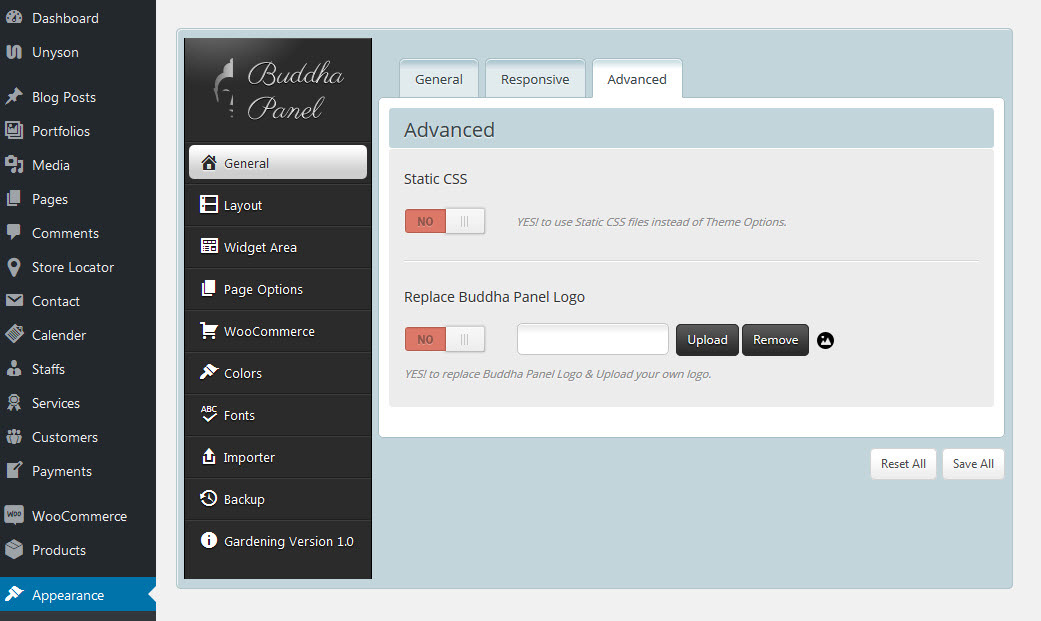Toggle the Replace Buddha Panel Logo switch
1041x621 pixels.
click(x=445, y=339)
